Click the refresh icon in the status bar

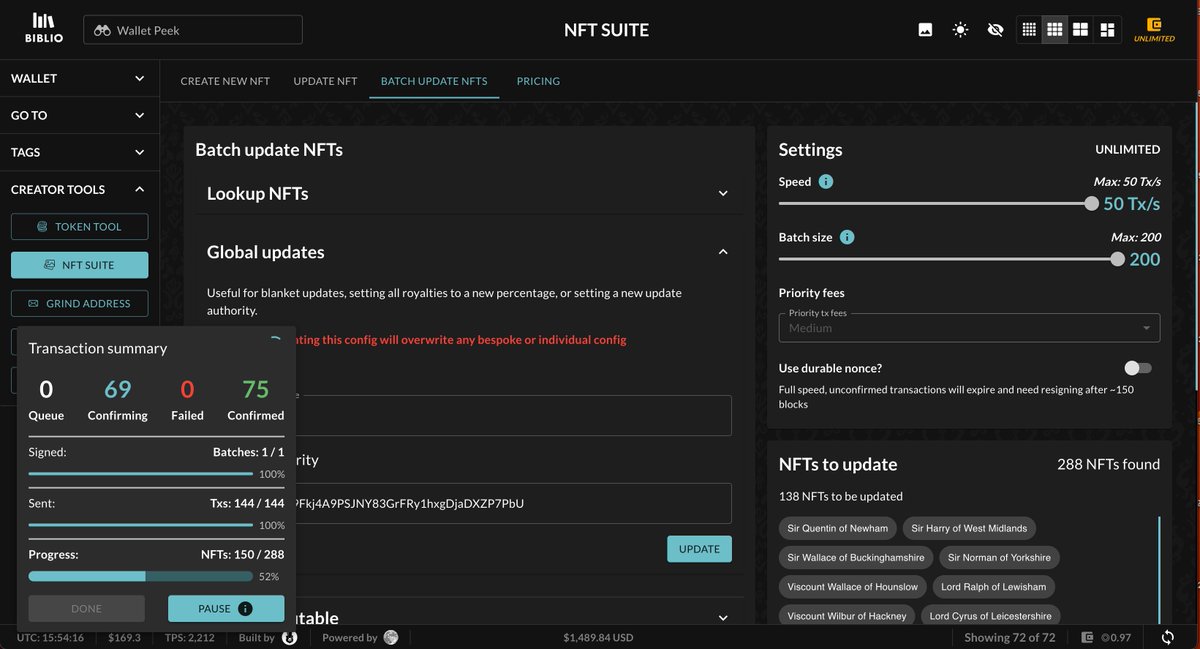click(1167, 637)
